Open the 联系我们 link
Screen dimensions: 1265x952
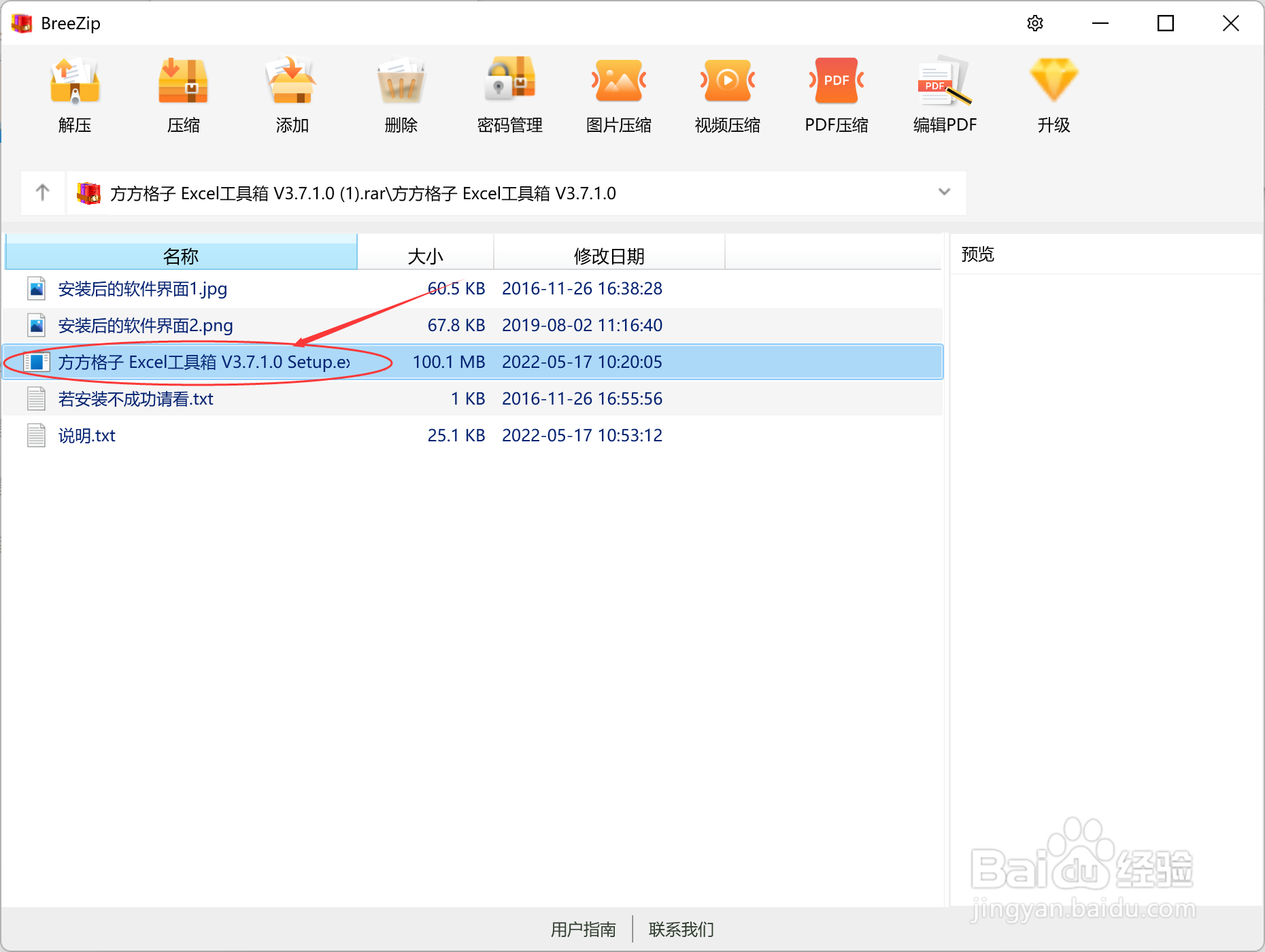(681, 930)
